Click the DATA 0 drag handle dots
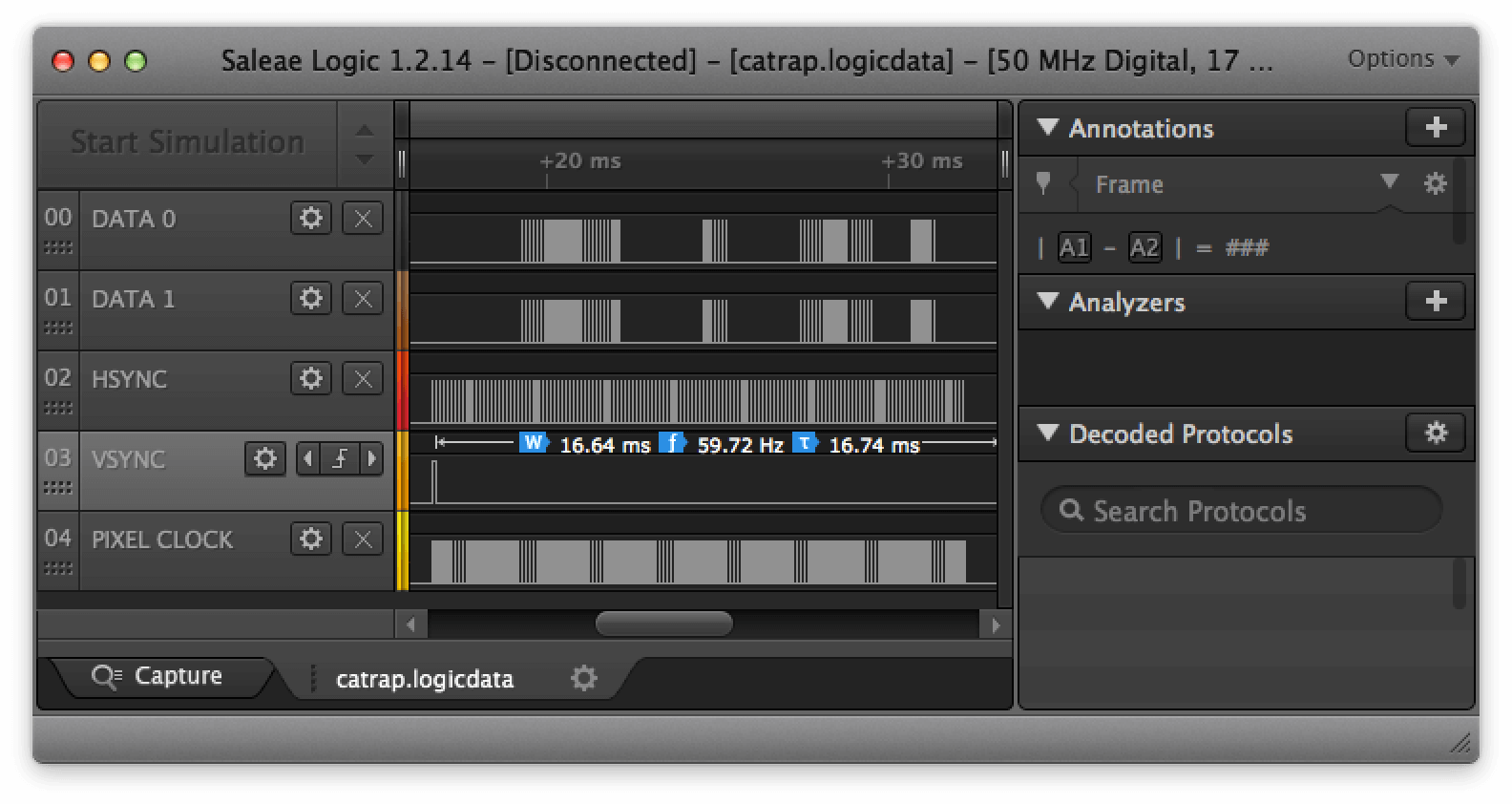Image resolution: width=1512 pixels, height=804 pixels. pyautogui.click(x=58, y=248)
